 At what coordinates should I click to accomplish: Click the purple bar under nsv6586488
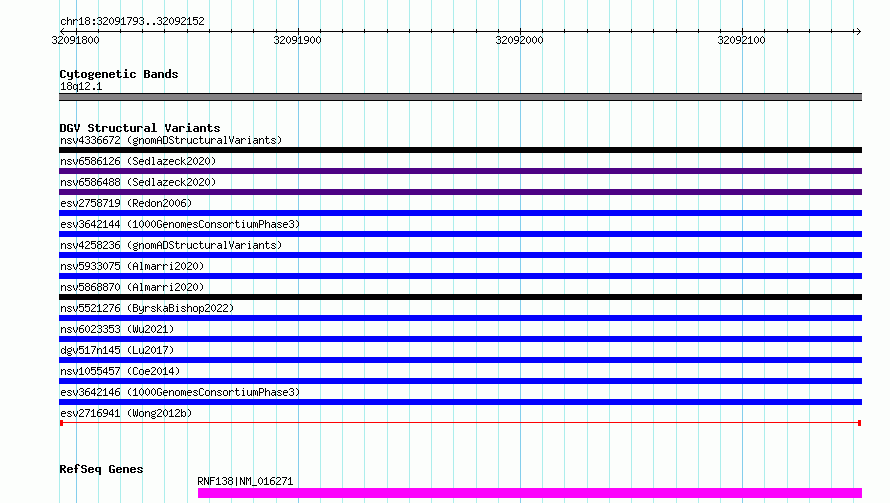460,192
